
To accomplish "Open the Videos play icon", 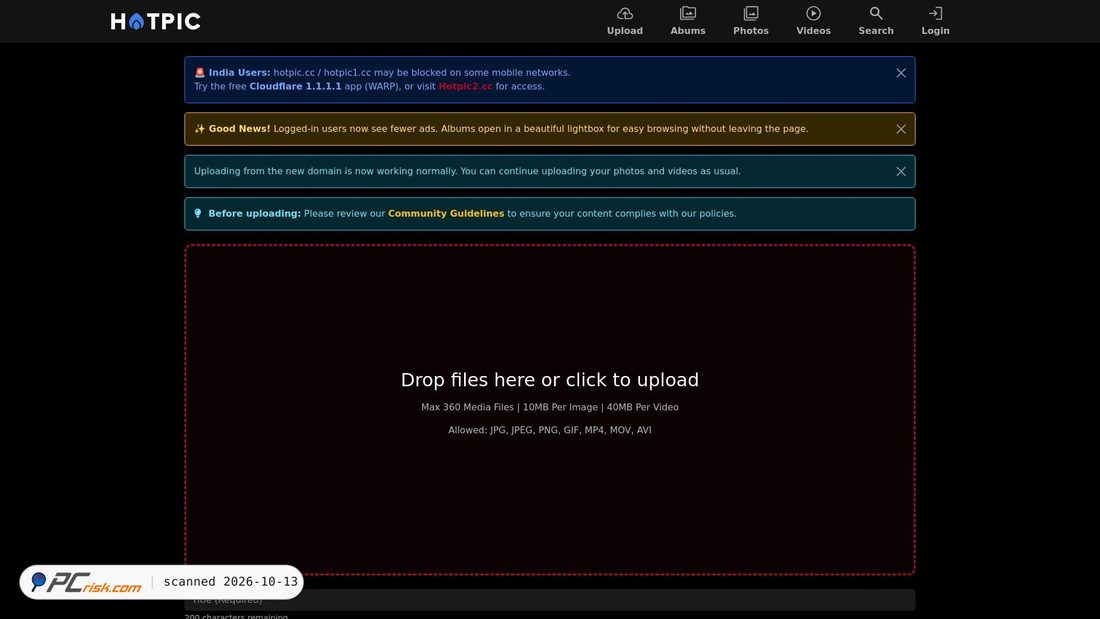I will (x=813, y=13).
